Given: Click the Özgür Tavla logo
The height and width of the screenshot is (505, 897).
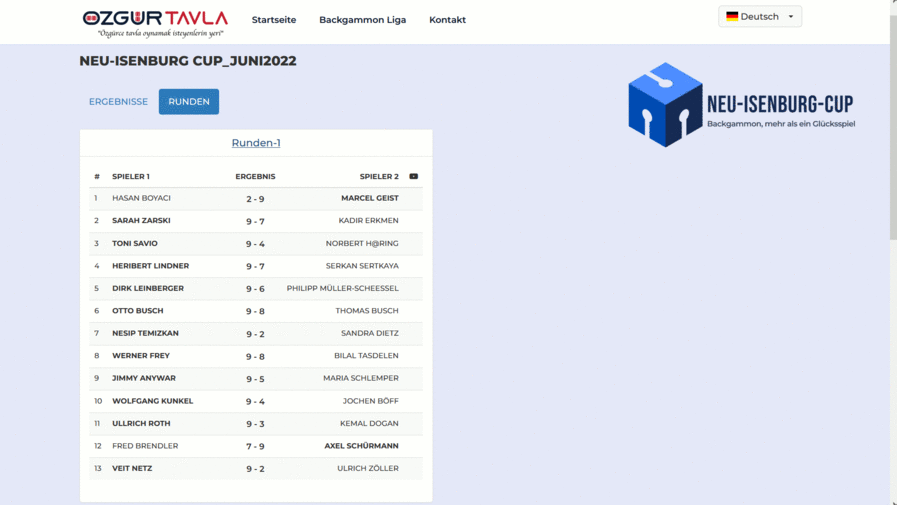Looking at the screenshot, I should pyautogui.click(x=155, y=22).
